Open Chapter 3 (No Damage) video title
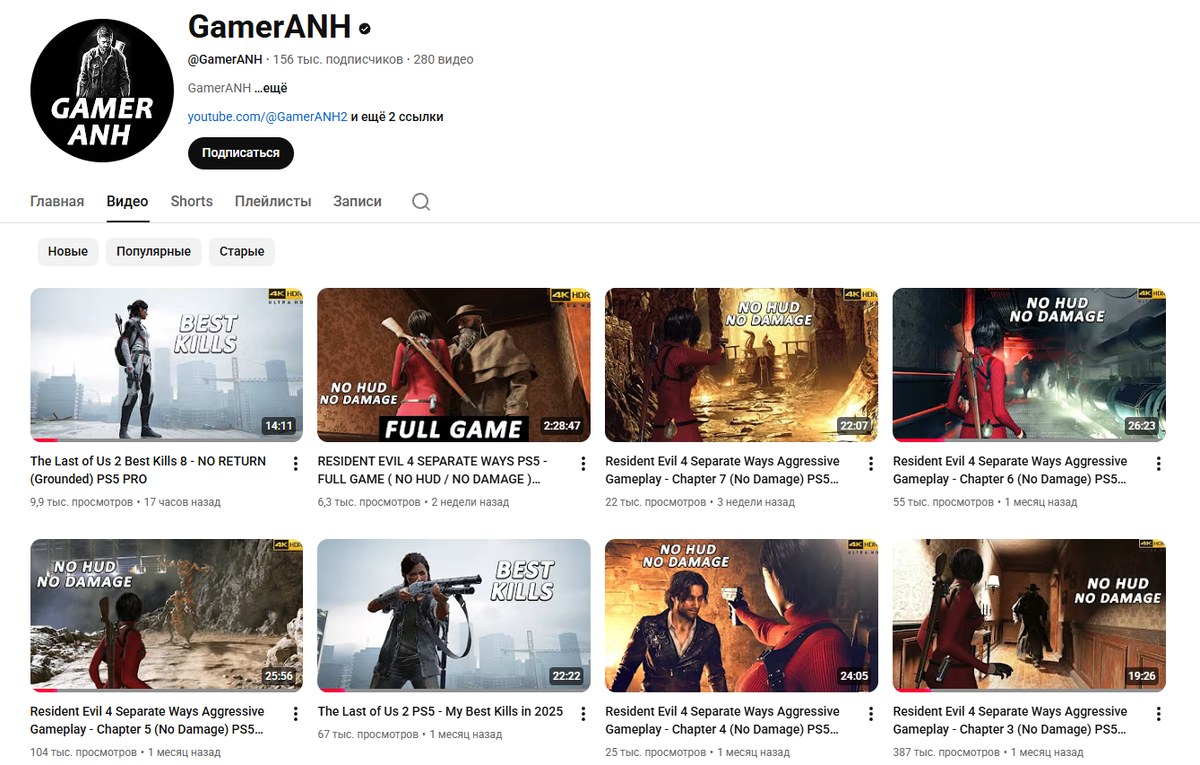This screenshot has height=765, width=1200. pyautogui.click(x=1010, y=720)
